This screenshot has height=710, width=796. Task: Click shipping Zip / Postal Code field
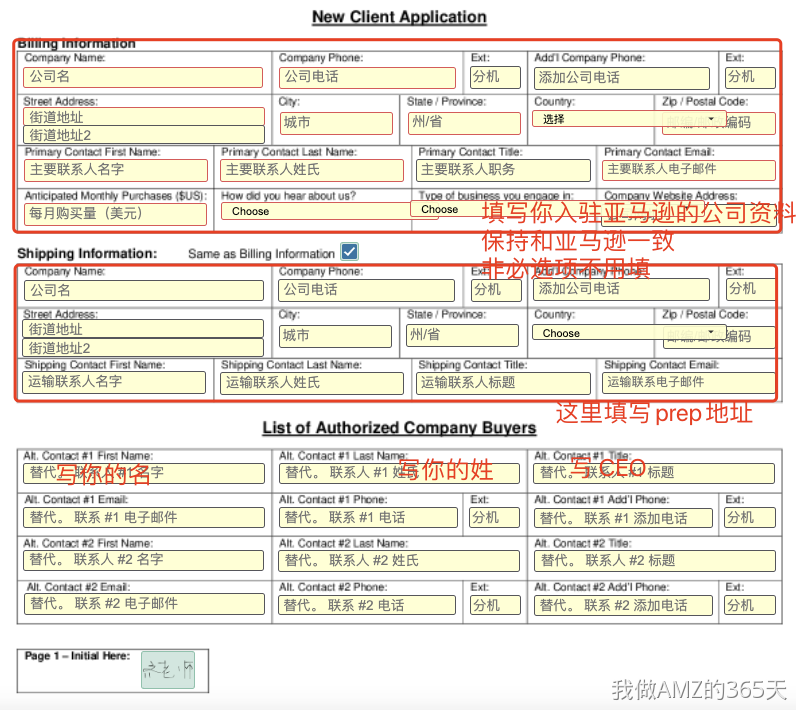point(719,337)
